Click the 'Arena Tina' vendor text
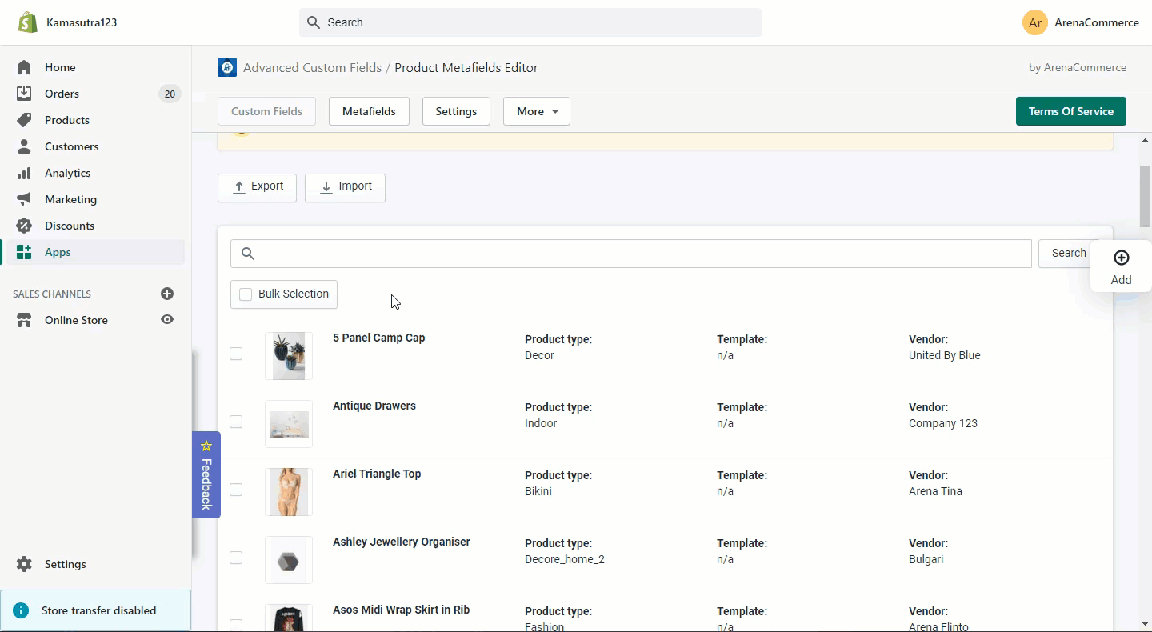This screenshot has width=1152, height=632. click(x=935, y=491)
